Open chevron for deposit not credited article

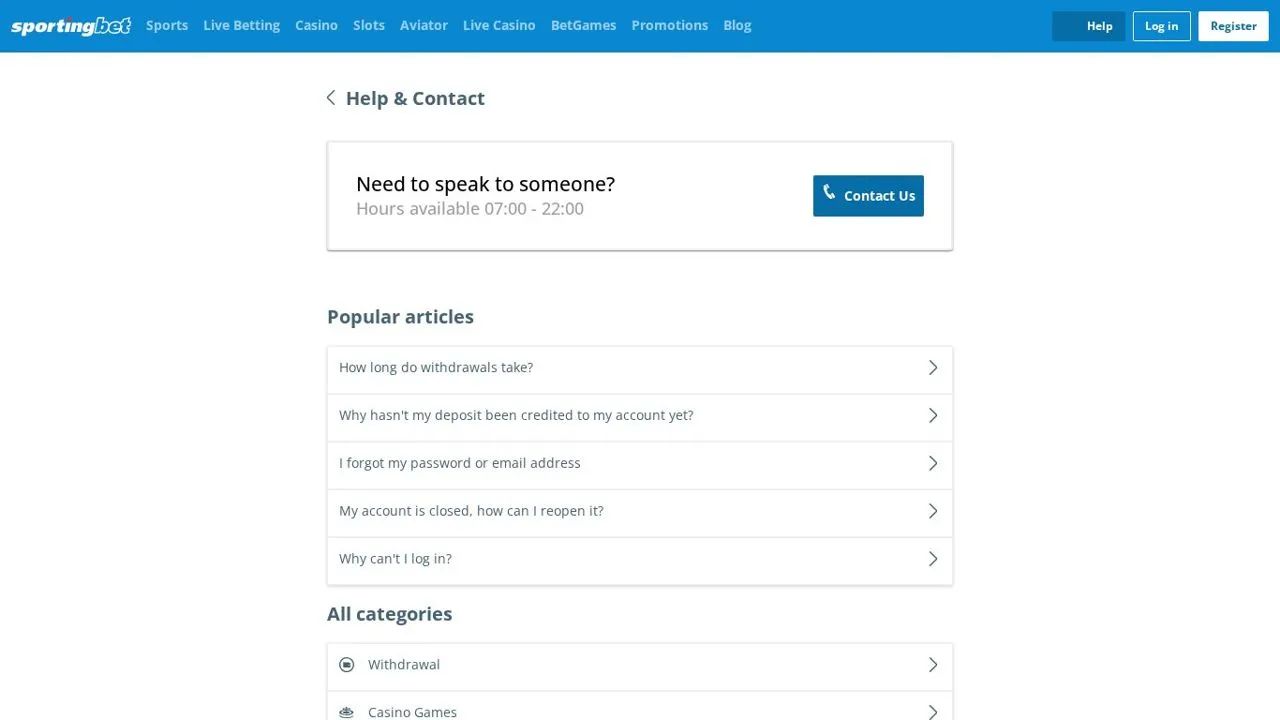(x=933, y=415)
